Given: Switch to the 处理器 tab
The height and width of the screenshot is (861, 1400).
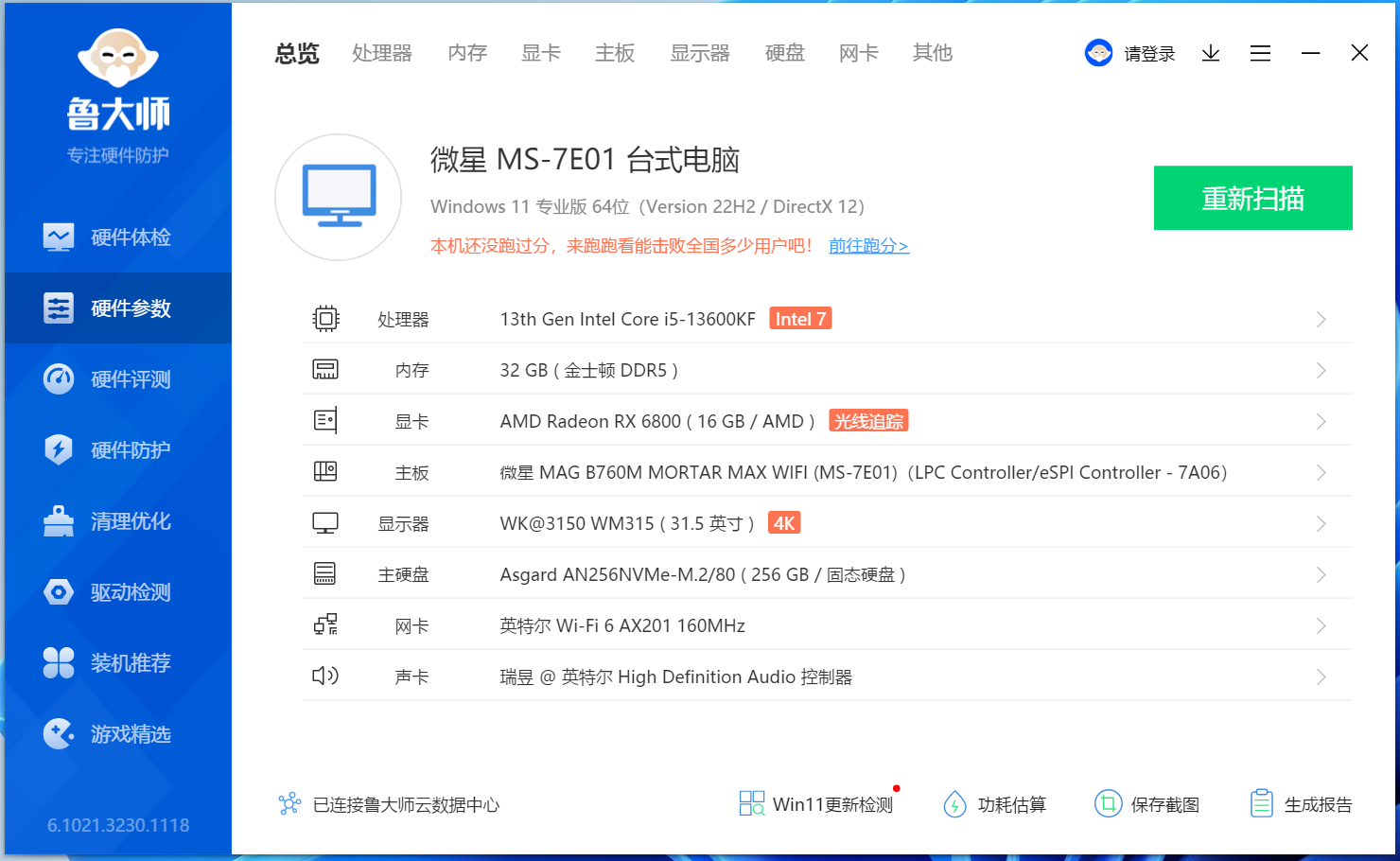Looking at the screenshot, I should click(382, 53).
